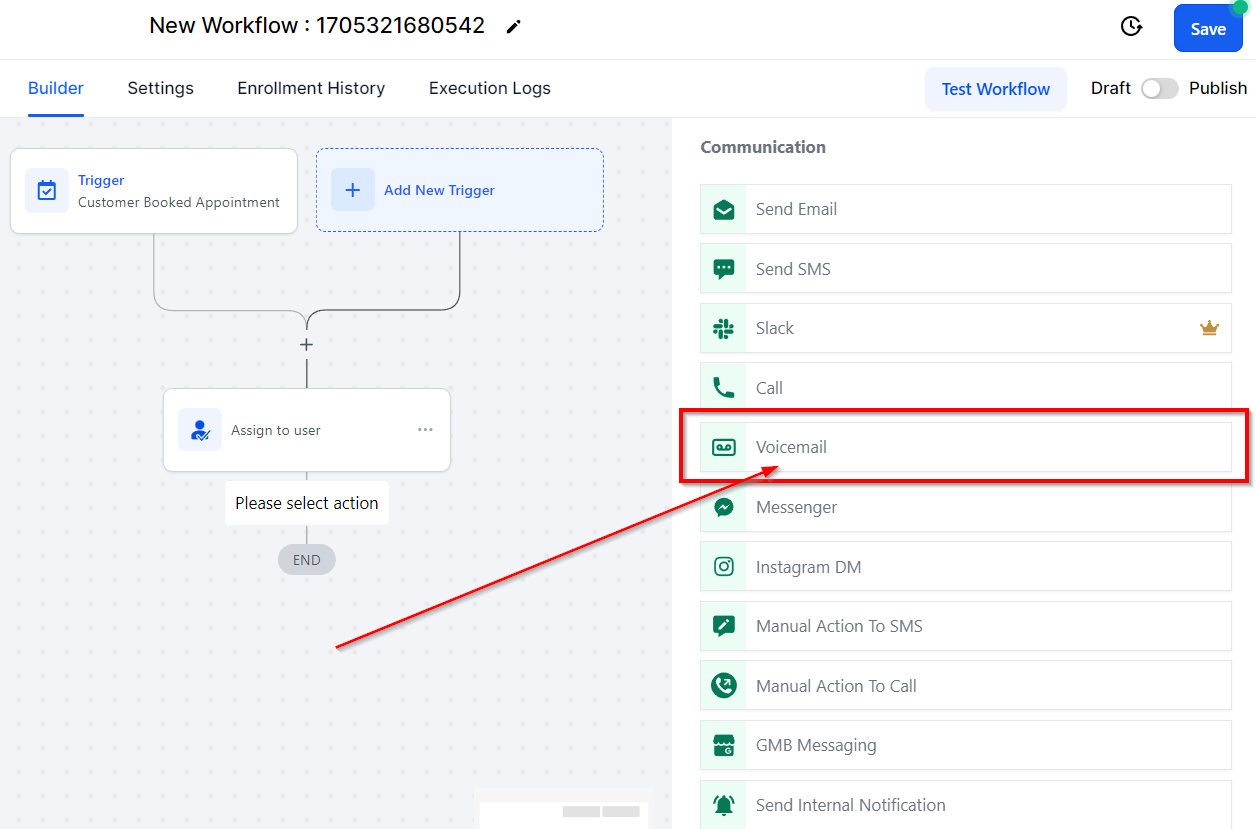
Task: Click the calendar icon on the Trigger card
Action: [47, 190]
